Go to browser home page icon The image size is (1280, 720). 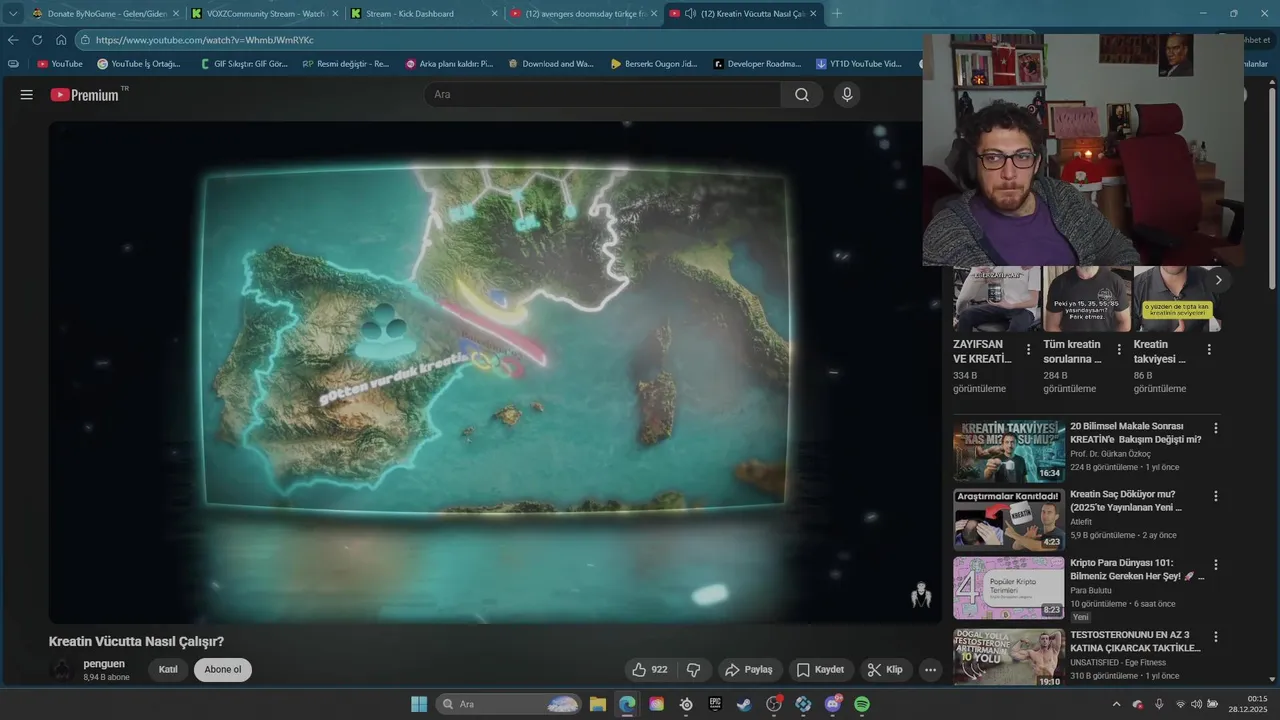click(x=61, y=40)
